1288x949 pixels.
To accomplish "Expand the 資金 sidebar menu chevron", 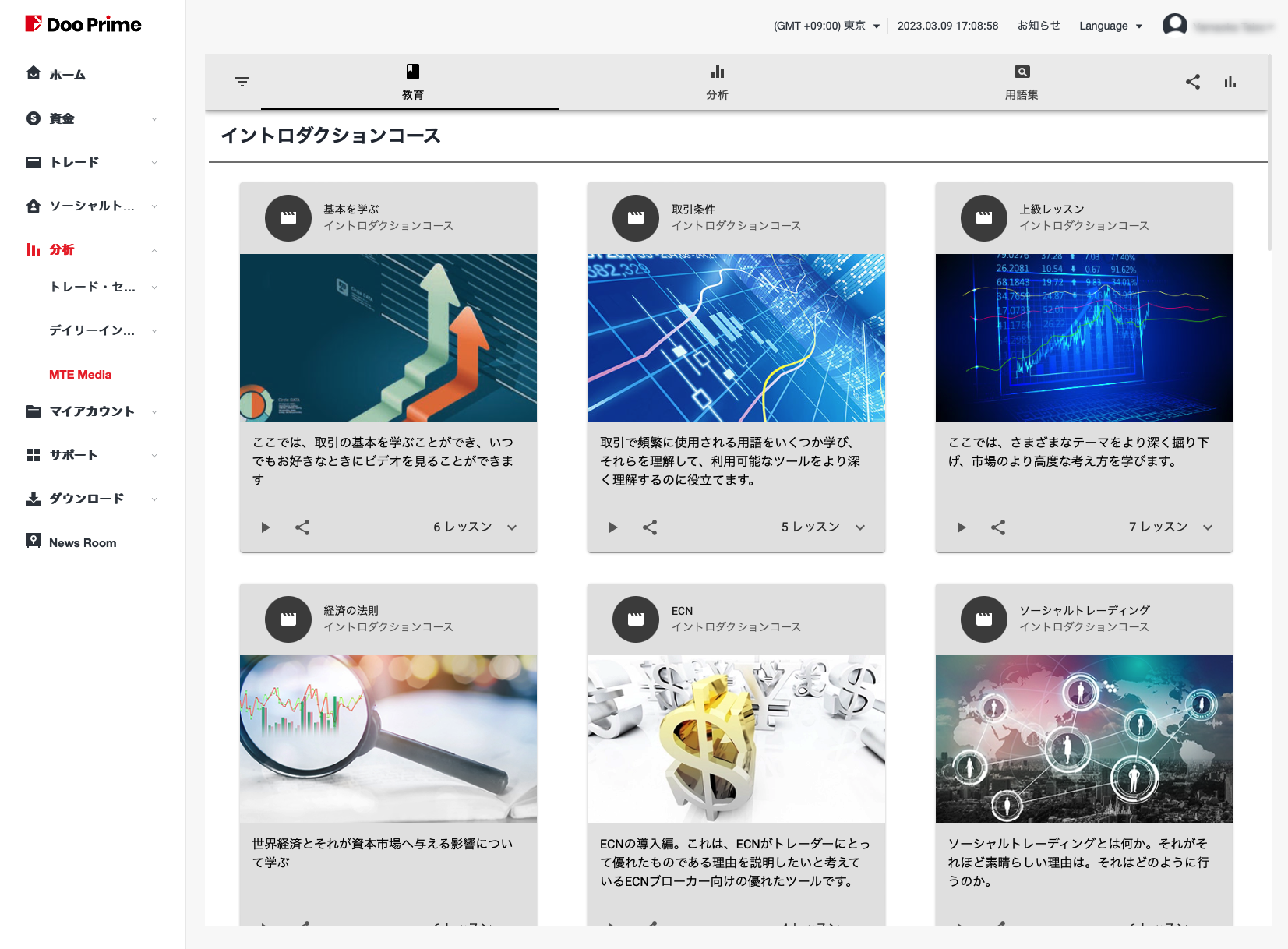I will 154,119.
